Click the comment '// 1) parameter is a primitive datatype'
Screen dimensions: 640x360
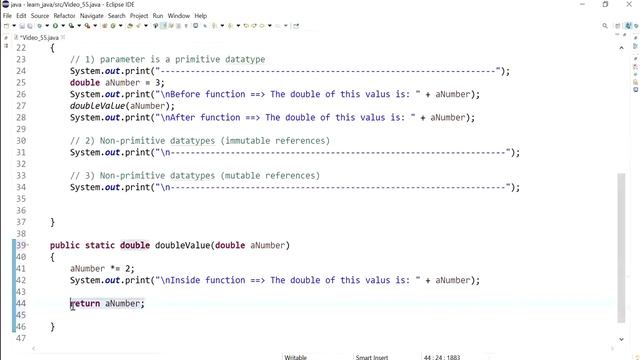[167, 59]
